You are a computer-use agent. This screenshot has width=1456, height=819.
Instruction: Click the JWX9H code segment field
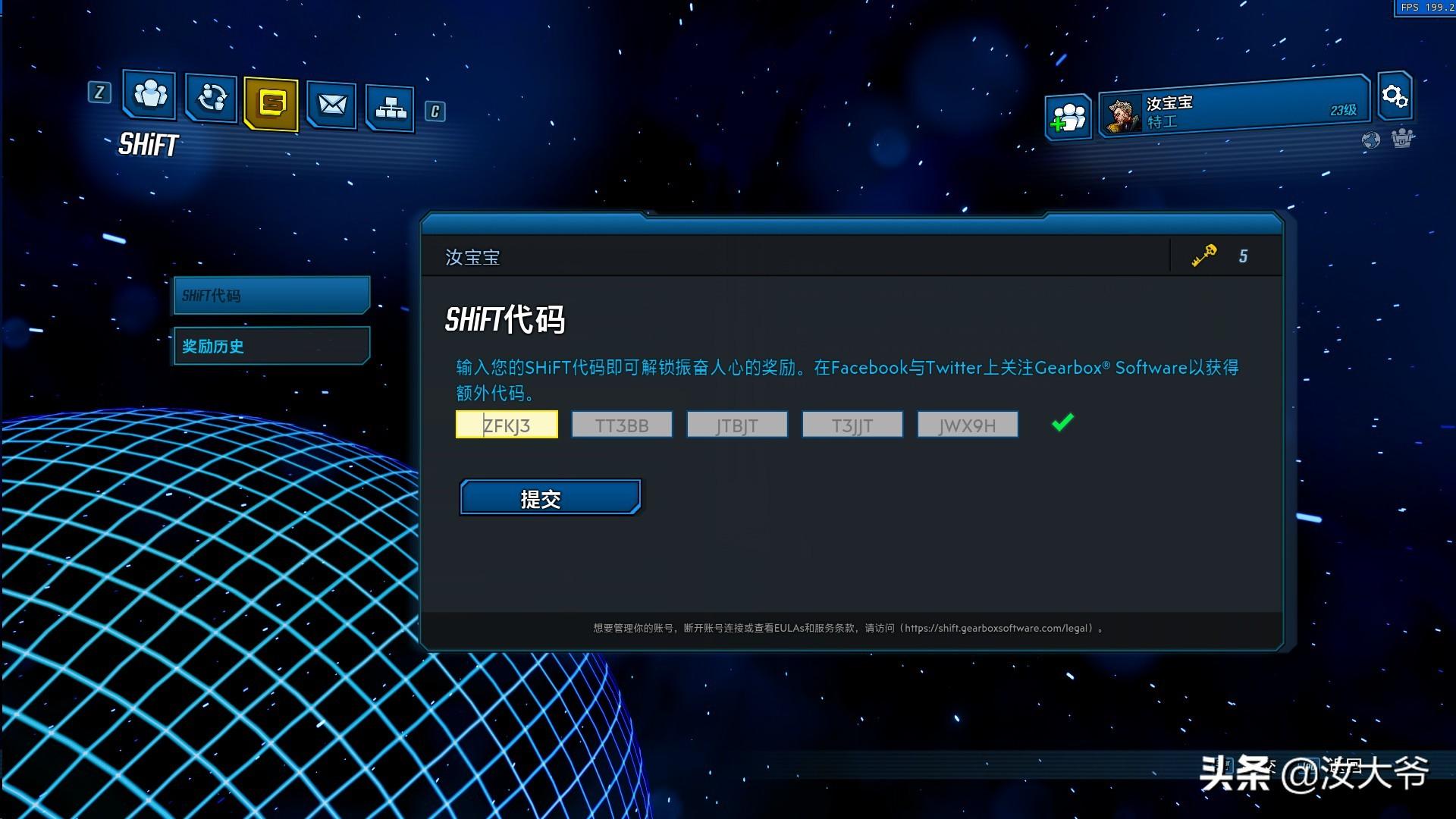(x=967, y=425)
